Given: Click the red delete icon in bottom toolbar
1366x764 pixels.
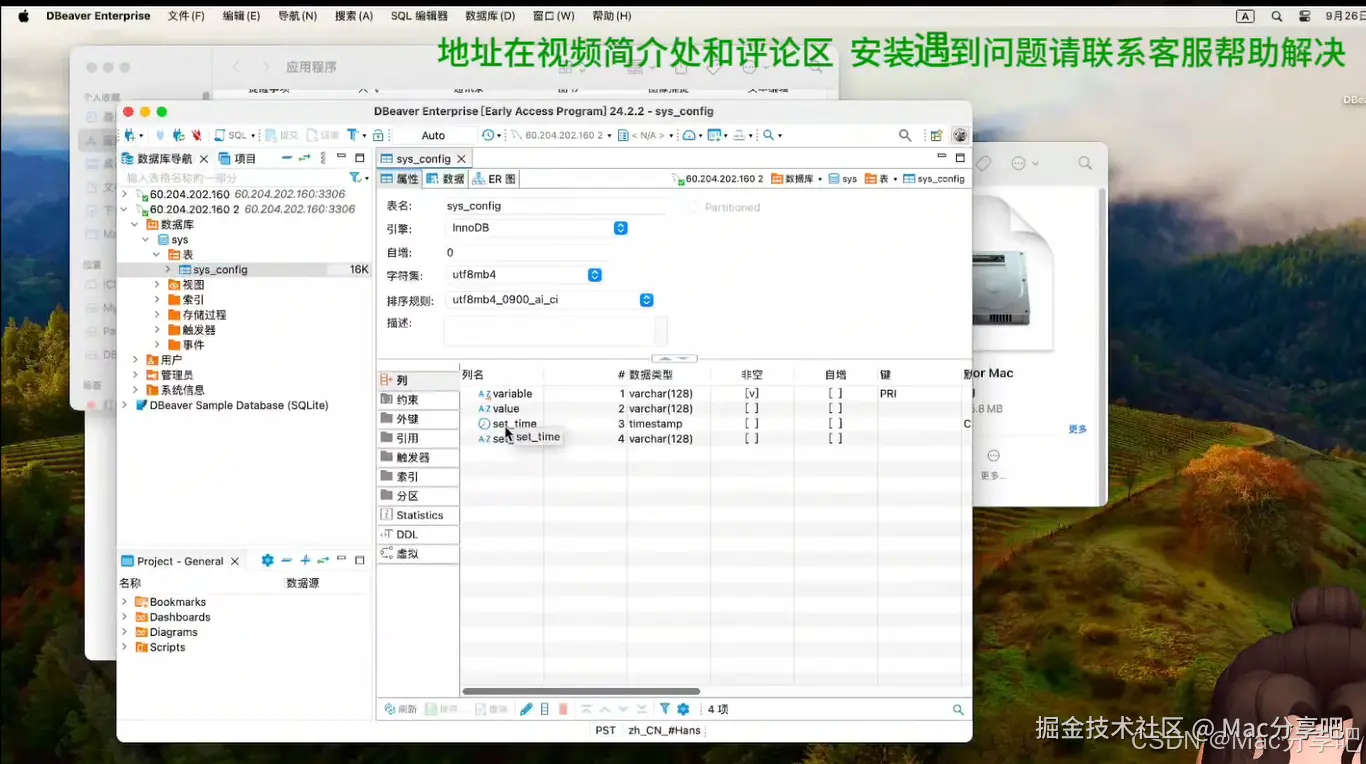Looking at the screenshot, I should 563,709.
